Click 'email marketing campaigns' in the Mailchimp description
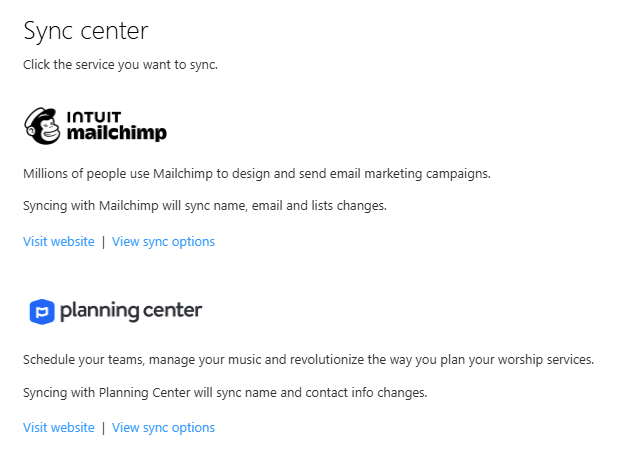This screenshot has height=468, width=628. [x=410, y=174]
